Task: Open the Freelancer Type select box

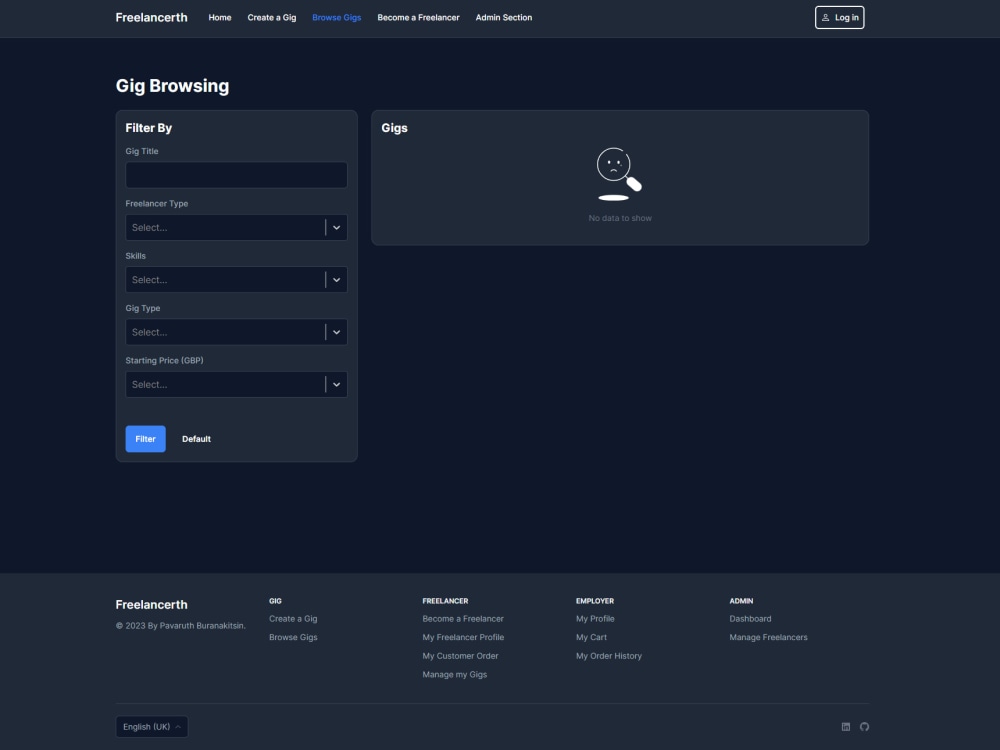Action: pyautogui.click(x=237, y=227)
